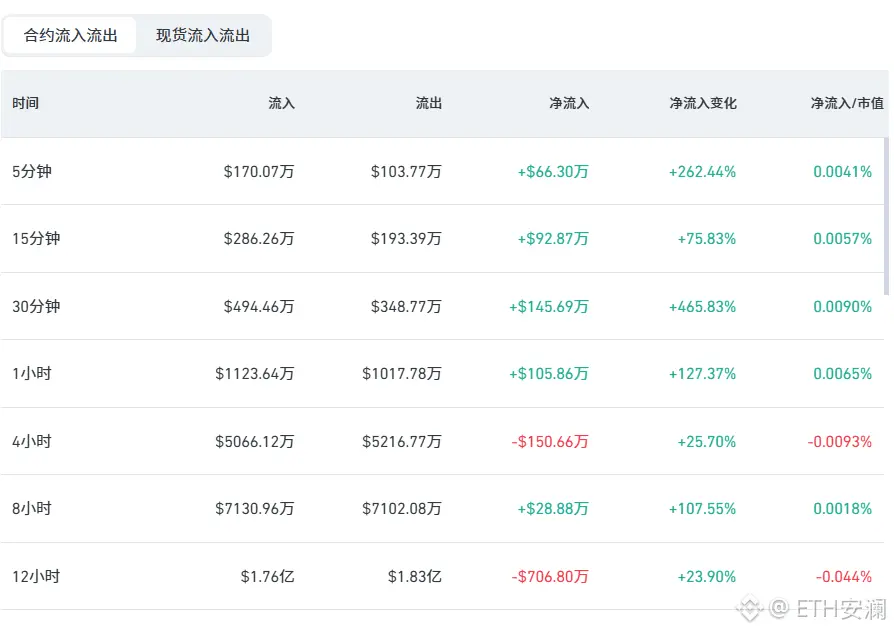Image resolution: width=894 pixels, height=634 pixels.
Task: Click the watermark logo icon beside ETH安澜
Action: 750,607
